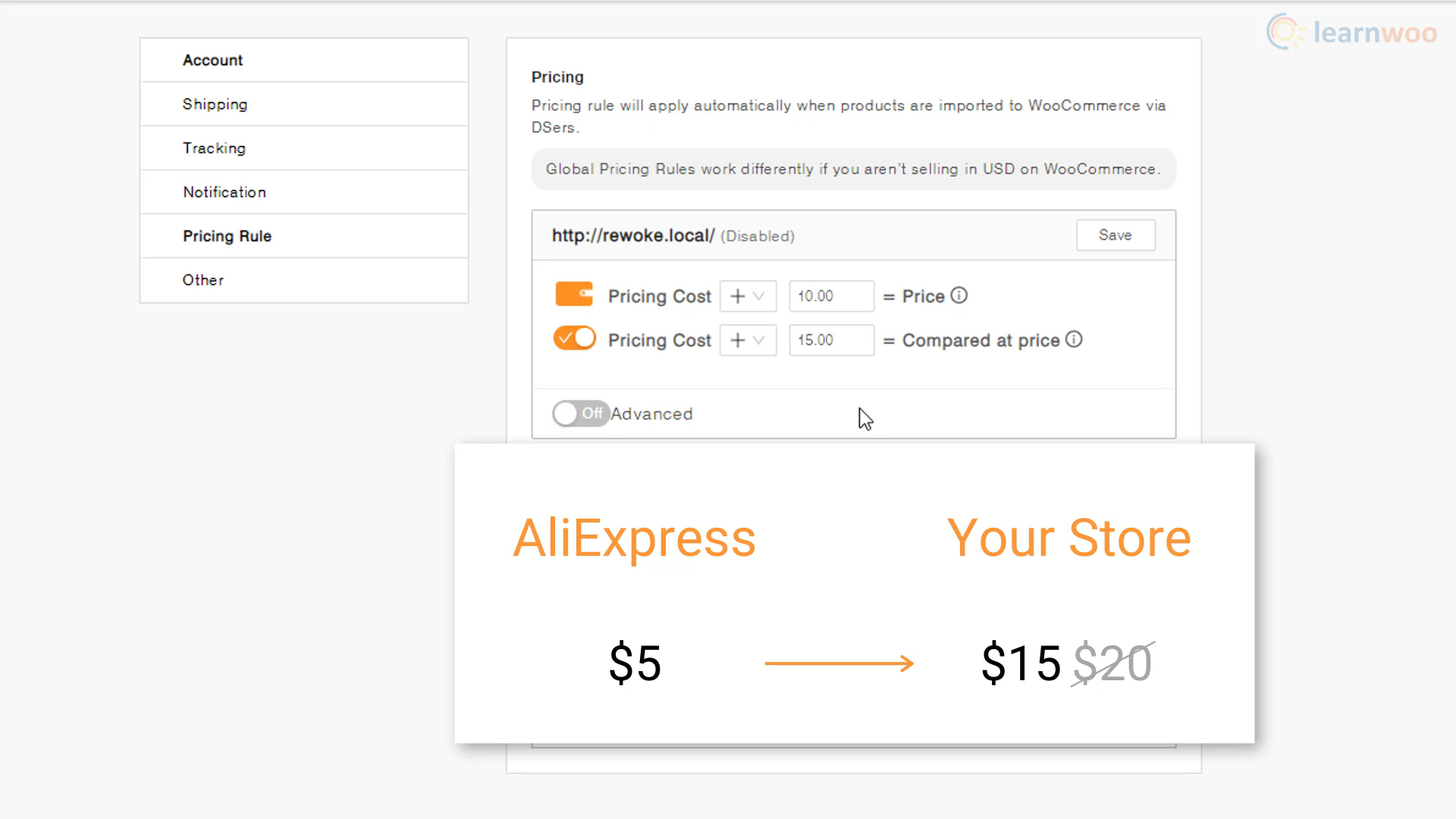Open the Shipping settings tab
Screen dimensions: 1456x819
[x=304, y=104]
